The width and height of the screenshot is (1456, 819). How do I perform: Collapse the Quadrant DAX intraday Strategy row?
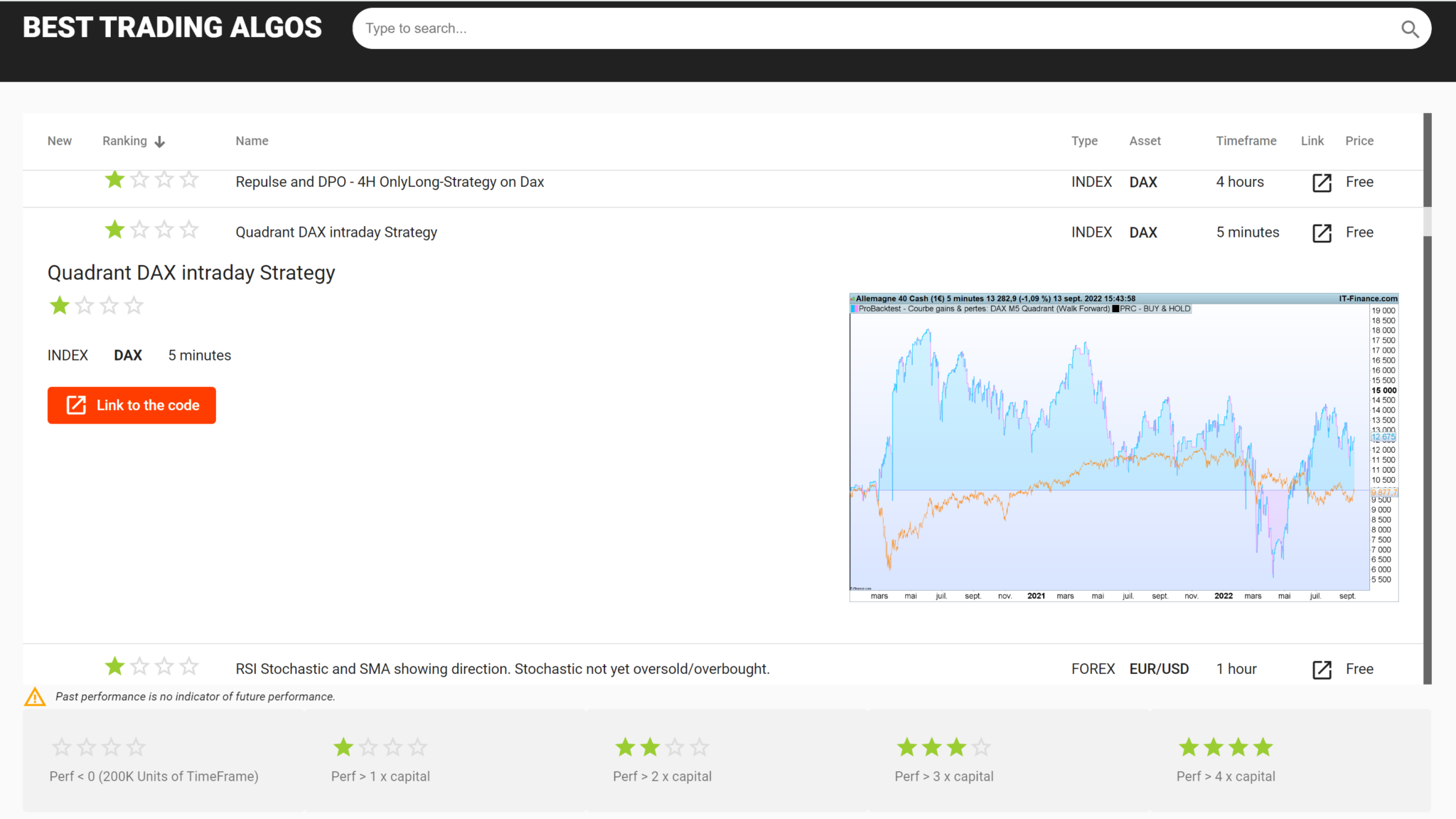tap(336, 232)
